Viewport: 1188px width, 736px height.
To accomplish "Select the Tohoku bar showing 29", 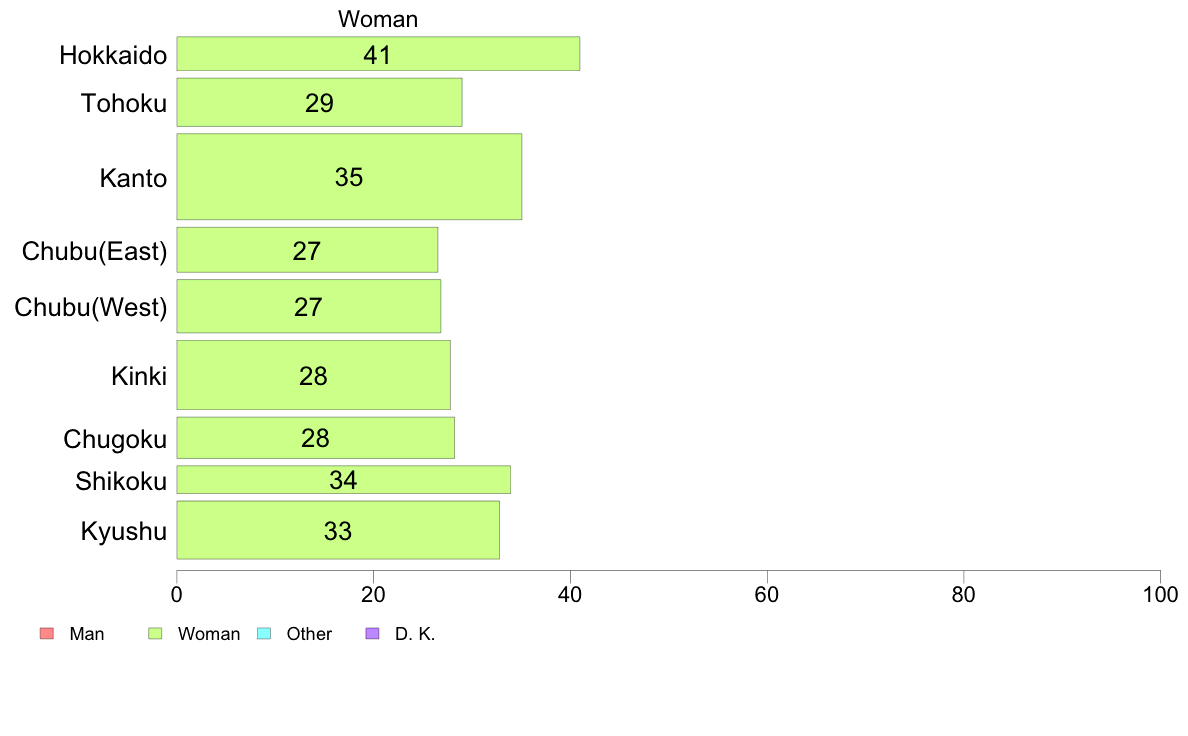I will pyautogui.click(x=319, y=102).
